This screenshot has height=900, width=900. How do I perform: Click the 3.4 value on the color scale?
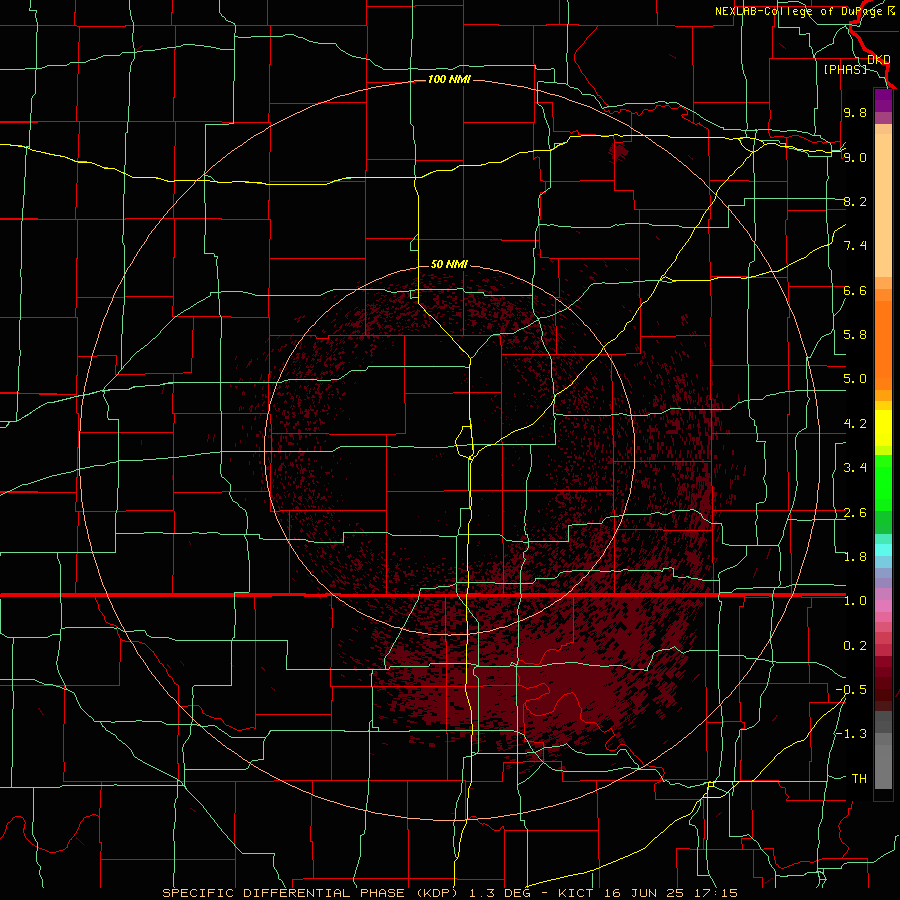(855, 468)
